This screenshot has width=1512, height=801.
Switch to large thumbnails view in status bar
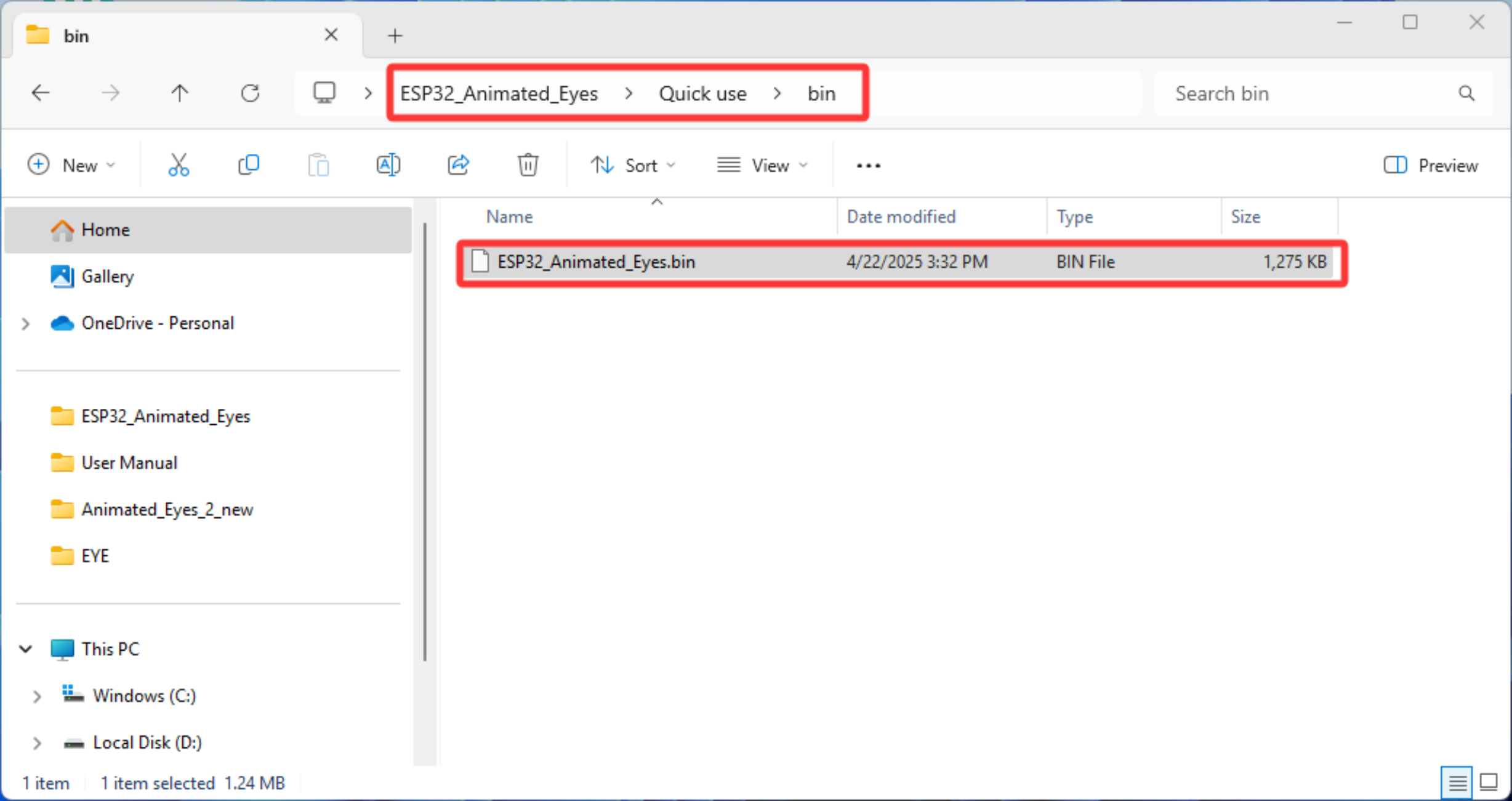tap(1489, 783)
